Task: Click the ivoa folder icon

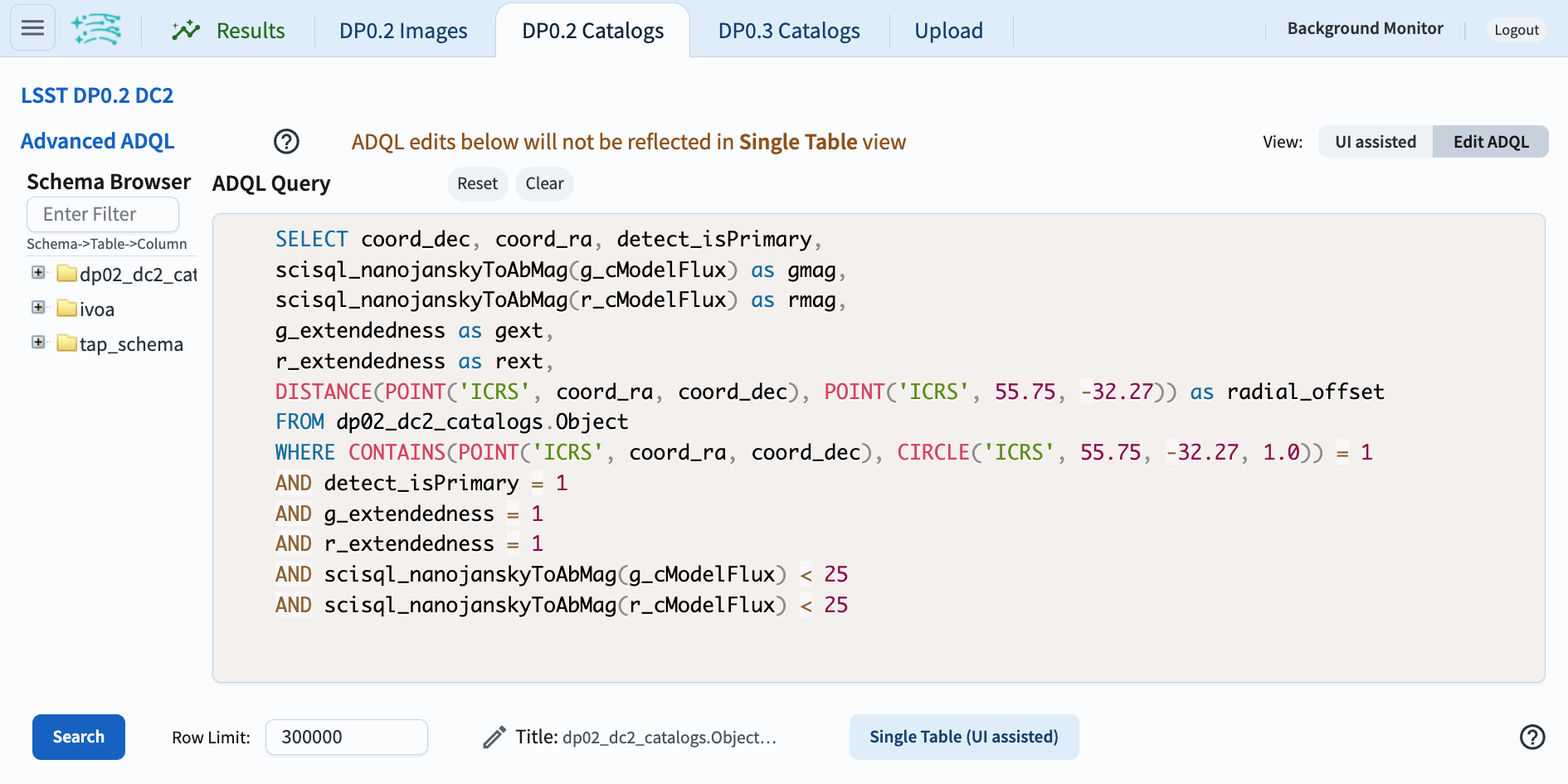Action: [66, 308]
